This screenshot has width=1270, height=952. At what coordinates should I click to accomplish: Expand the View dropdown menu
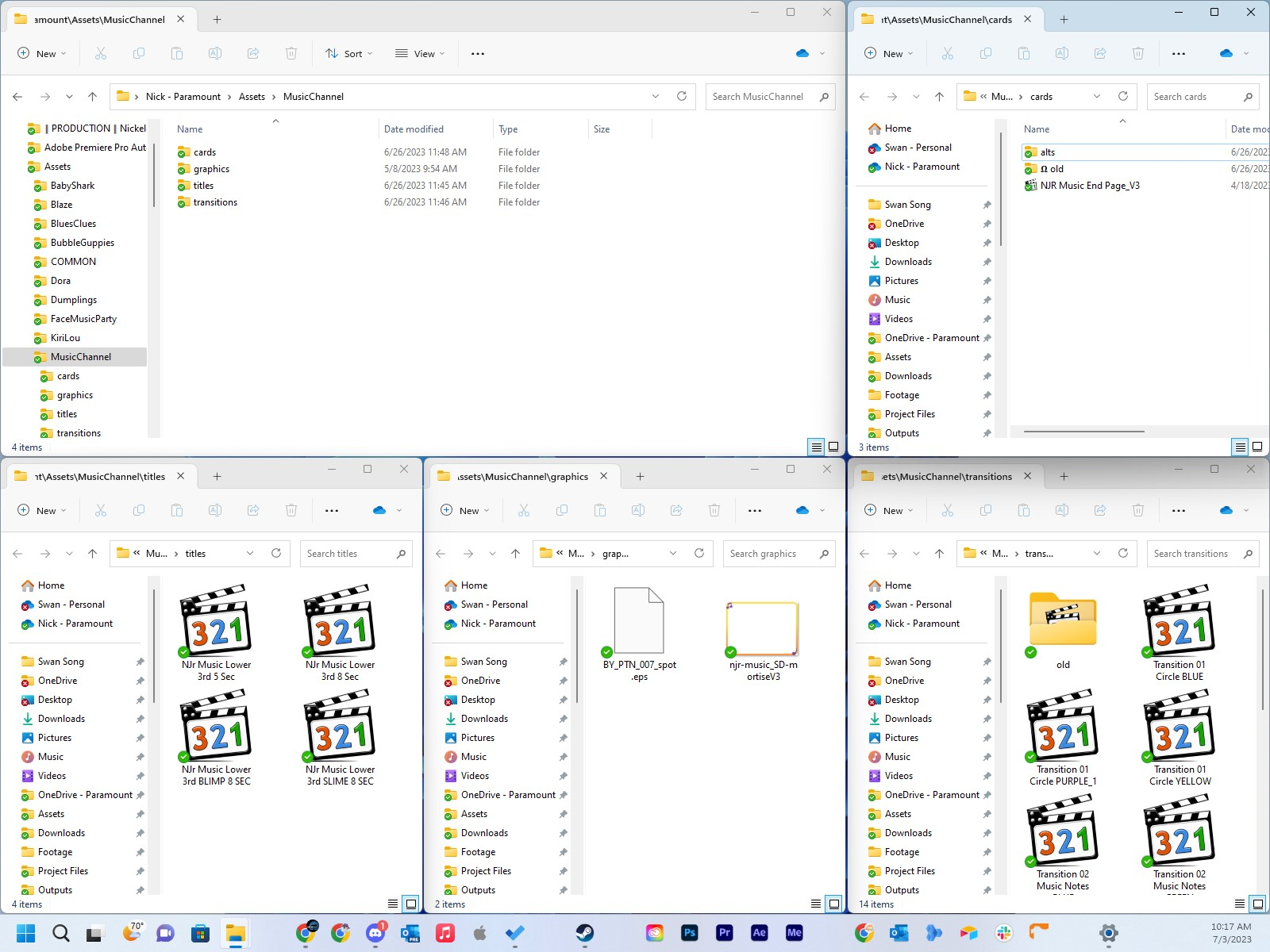pos(420,53)
